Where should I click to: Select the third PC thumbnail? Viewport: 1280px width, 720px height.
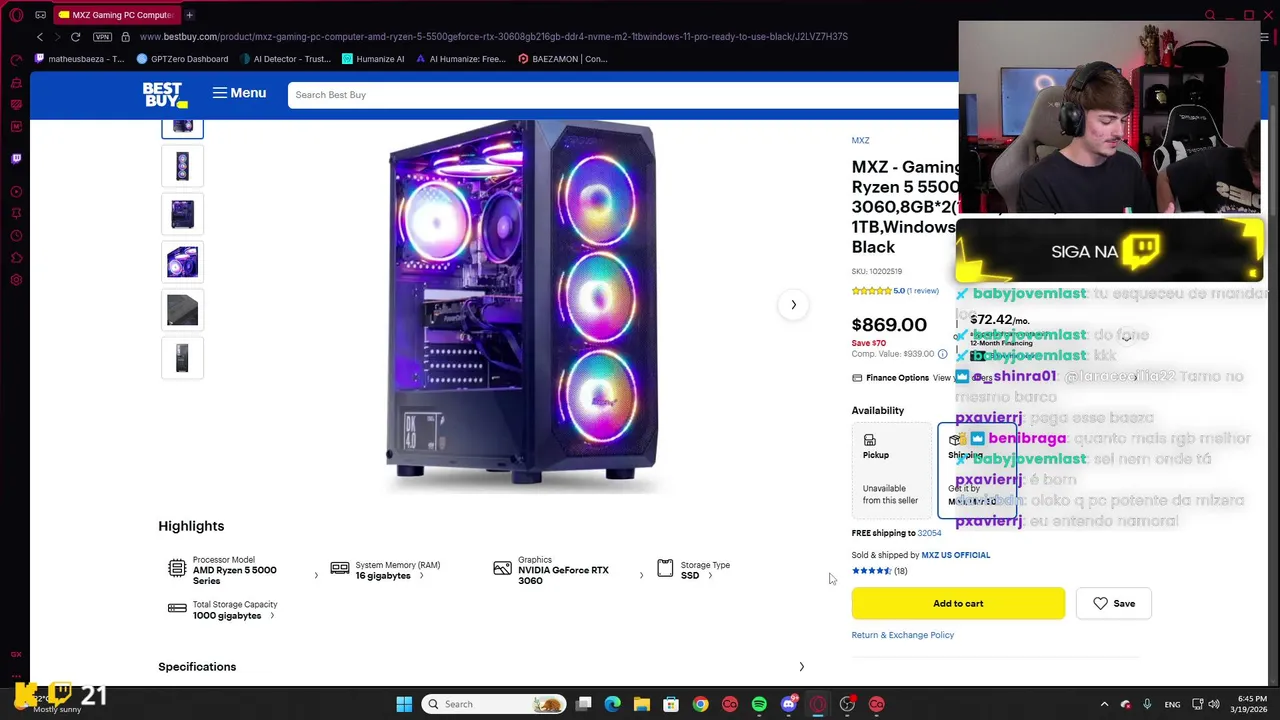[182, 214]
